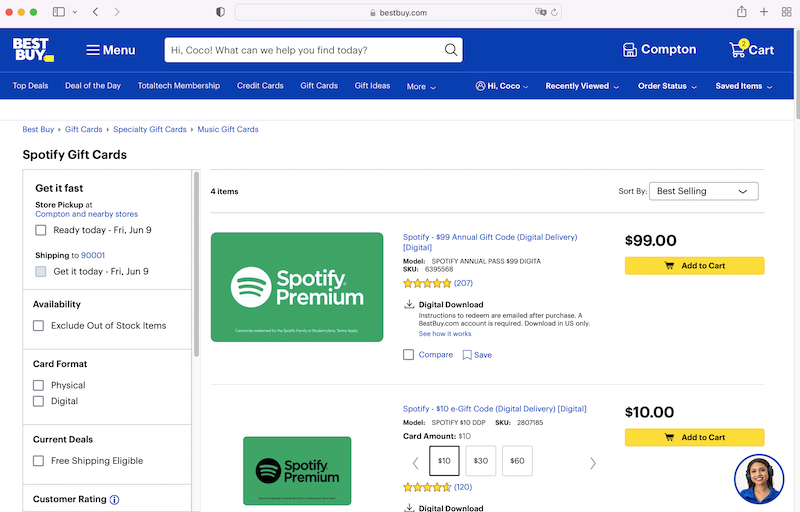Click the large Spotify Premium card image
The image size is (800, 512).
click(297, 287)
